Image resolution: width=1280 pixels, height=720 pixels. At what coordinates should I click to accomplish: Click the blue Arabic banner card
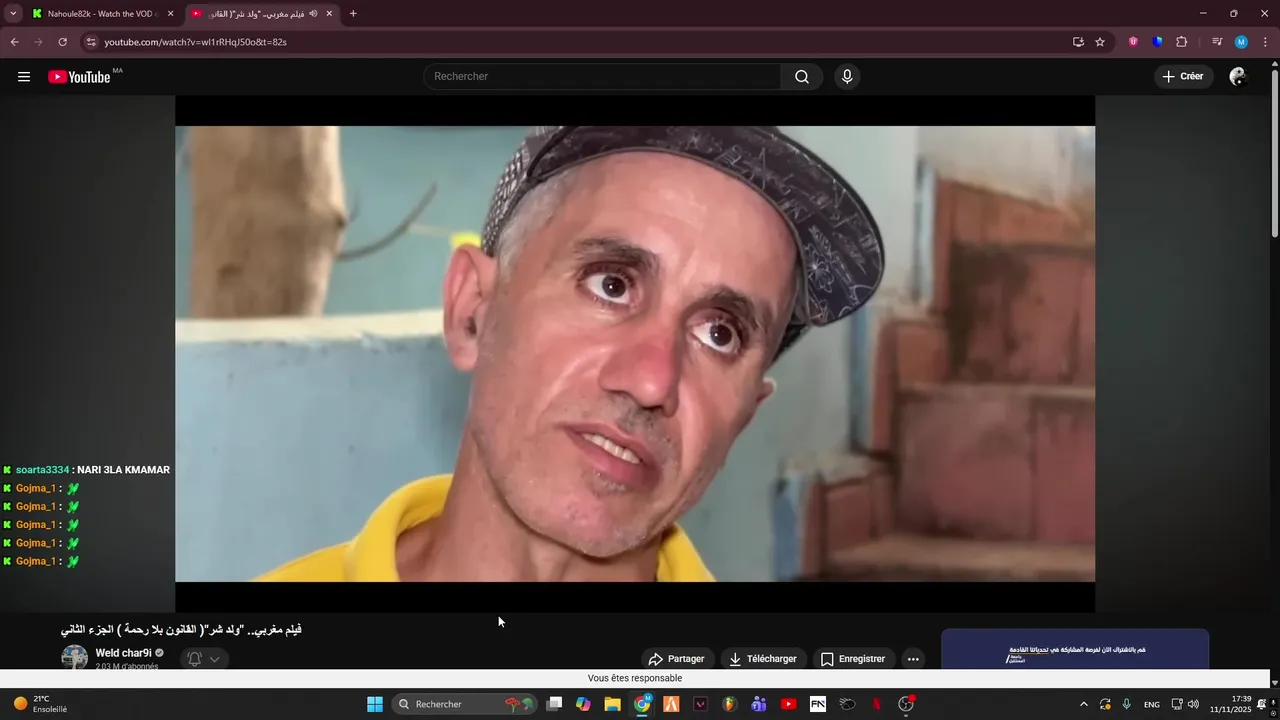click(x=1075, y=649)
